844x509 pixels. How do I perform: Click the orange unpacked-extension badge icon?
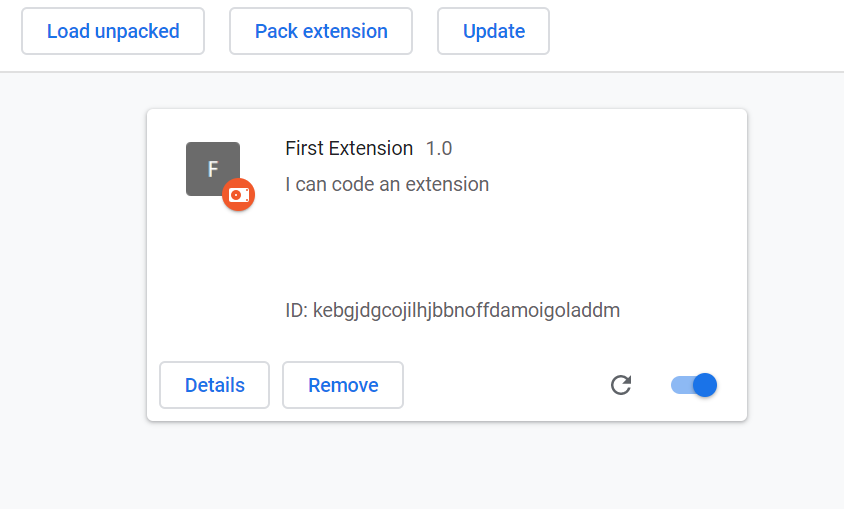coord(239,195)
